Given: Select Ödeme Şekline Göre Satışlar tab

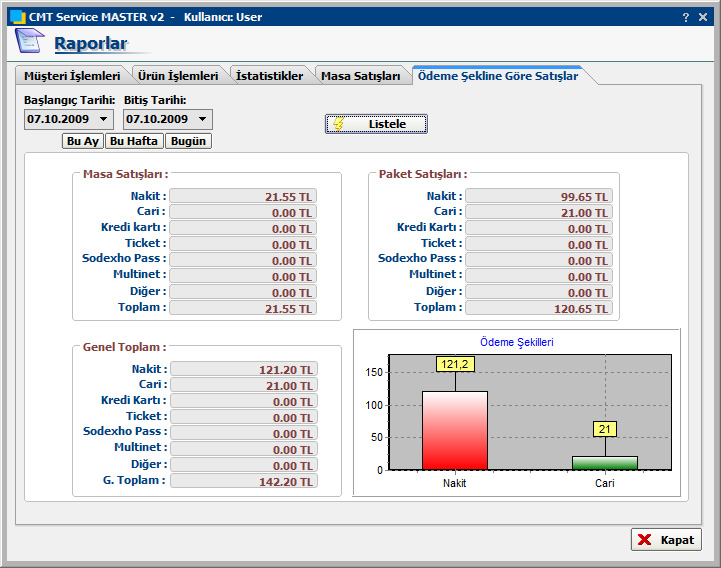Looking at the screenshot, I should tap(497, 76).
